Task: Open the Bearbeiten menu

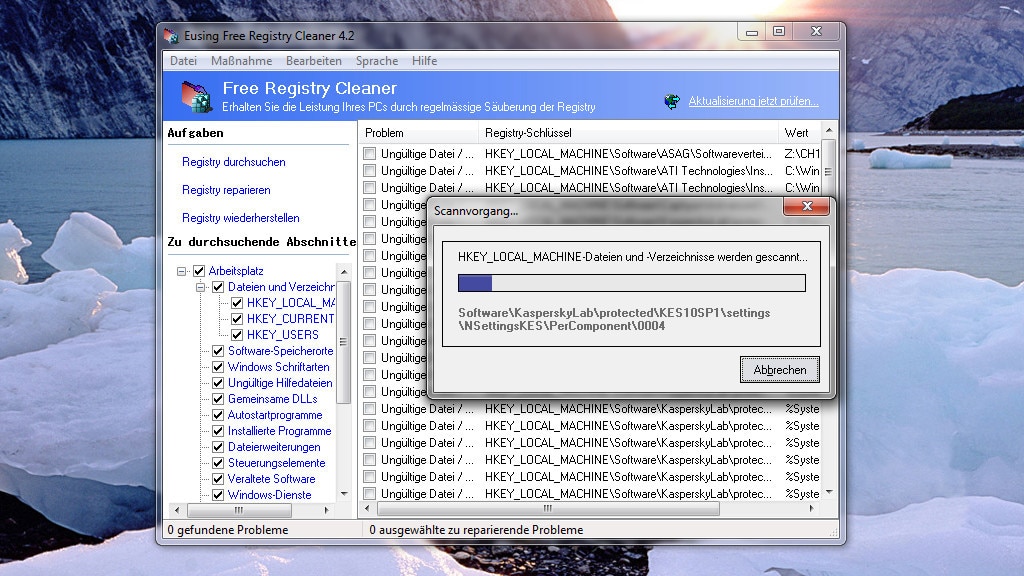Action: pyautogui.click(x=313, y=61)
